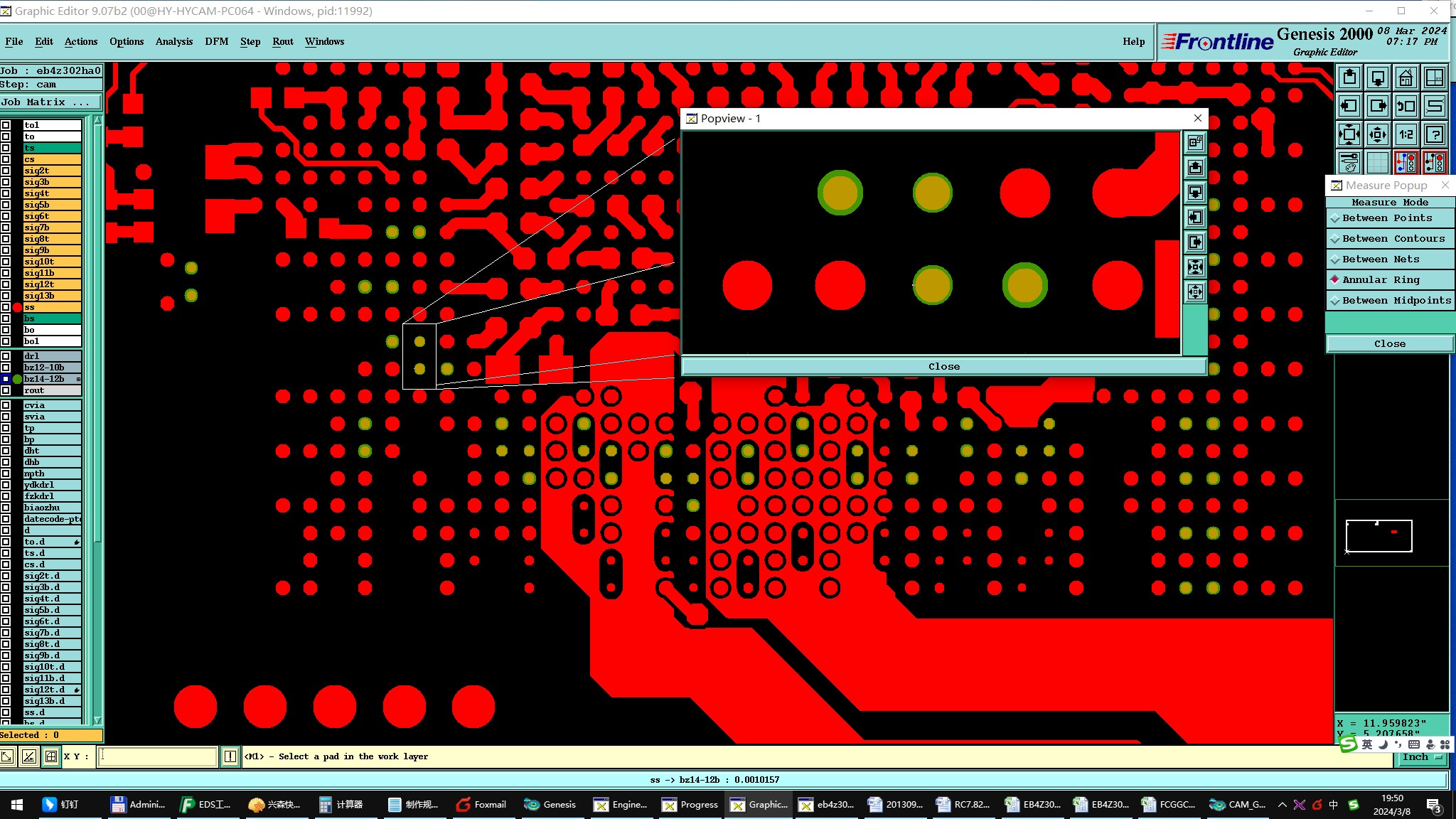Click zoom-in converge icon in Popview toolbar

point(1195,267)
